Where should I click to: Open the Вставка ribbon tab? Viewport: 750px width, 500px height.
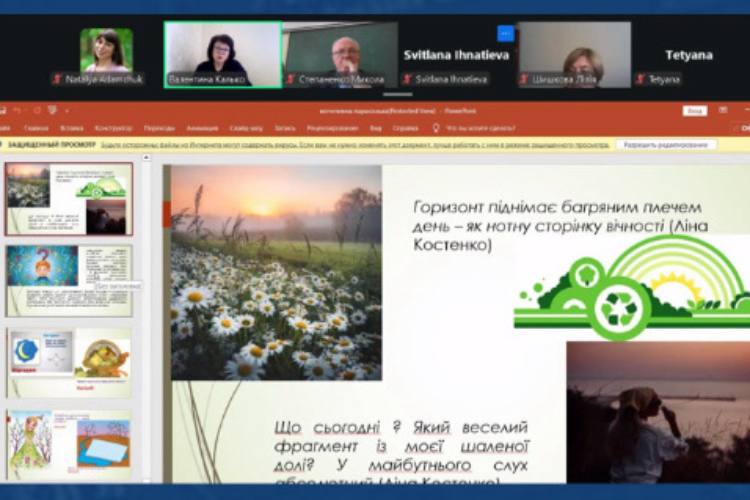pyautogui.click(x=71, y=128)
